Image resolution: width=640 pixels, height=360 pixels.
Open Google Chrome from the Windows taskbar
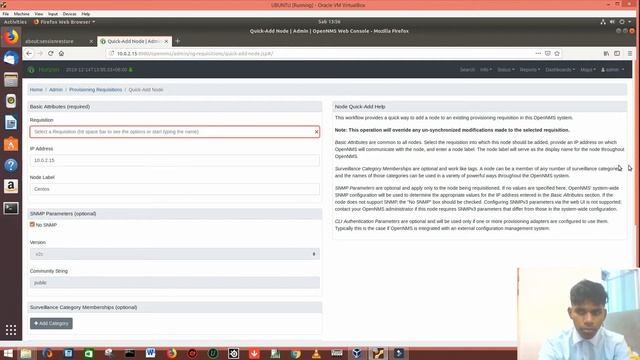click(296, 353)
